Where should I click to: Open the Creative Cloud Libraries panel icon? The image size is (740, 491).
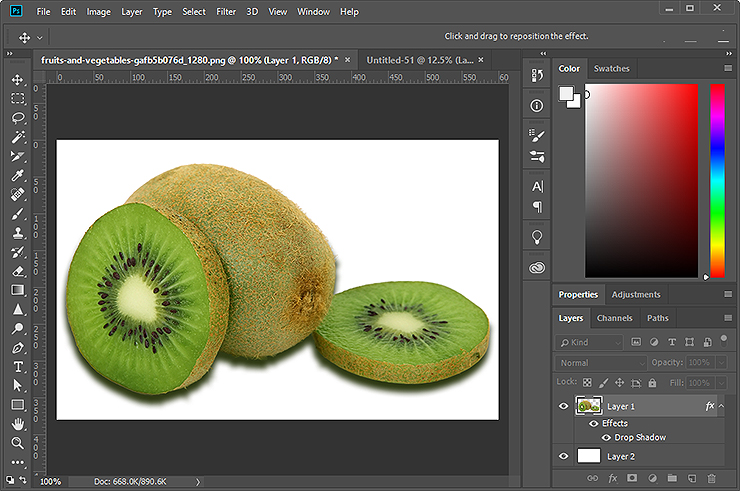pyautogui.click(x=537, y=268)
